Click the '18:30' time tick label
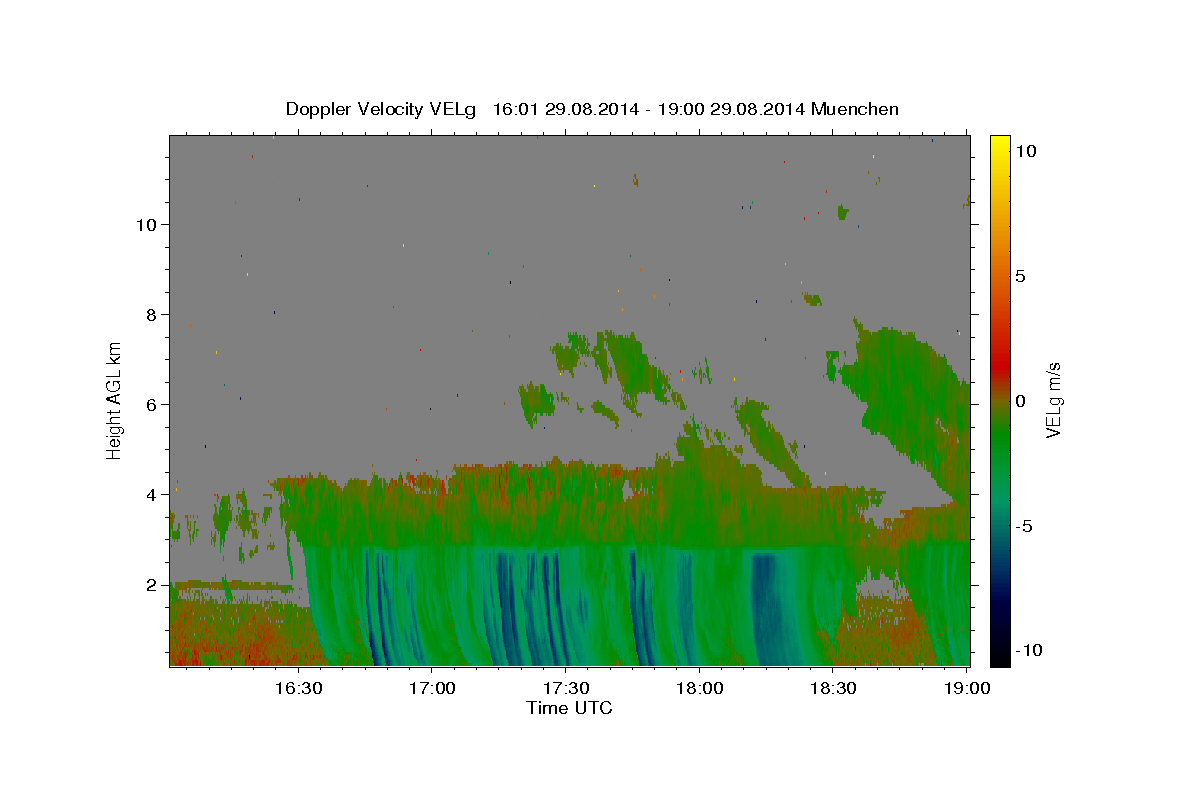 pyautogui.click(x=833, y=688)
